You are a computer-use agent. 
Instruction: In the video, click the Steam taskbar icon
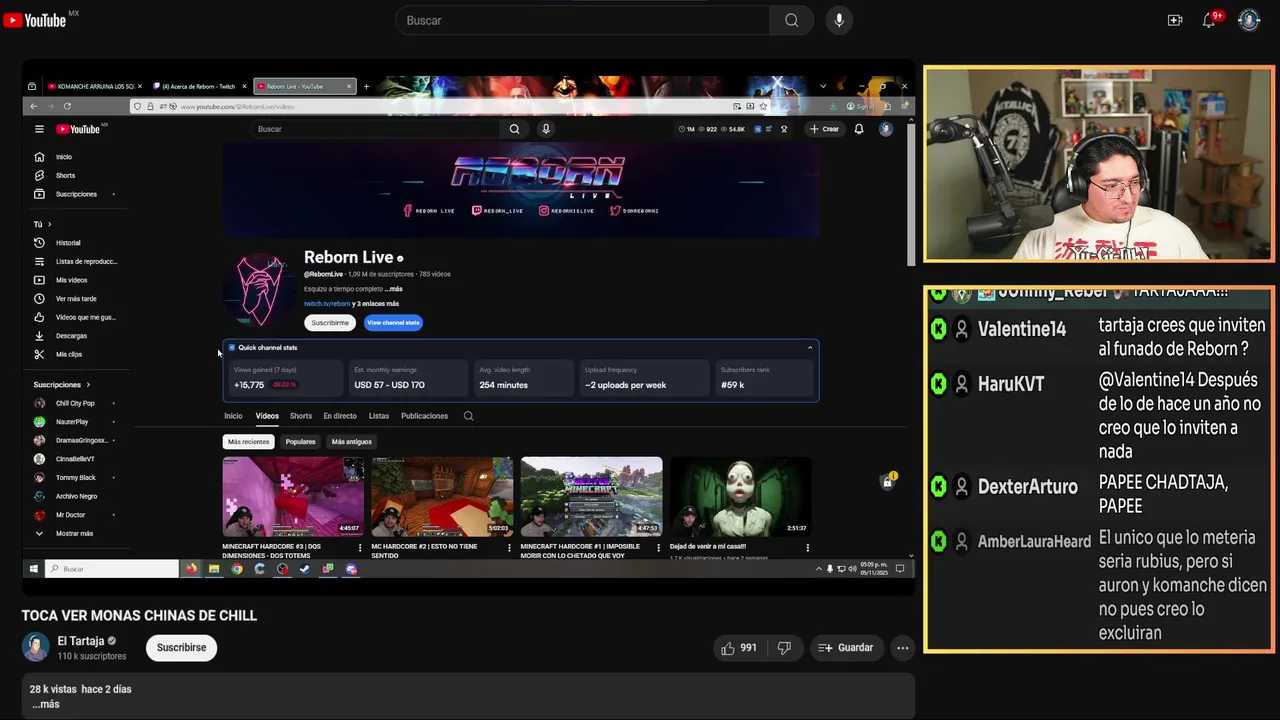(x=305, y=569)
